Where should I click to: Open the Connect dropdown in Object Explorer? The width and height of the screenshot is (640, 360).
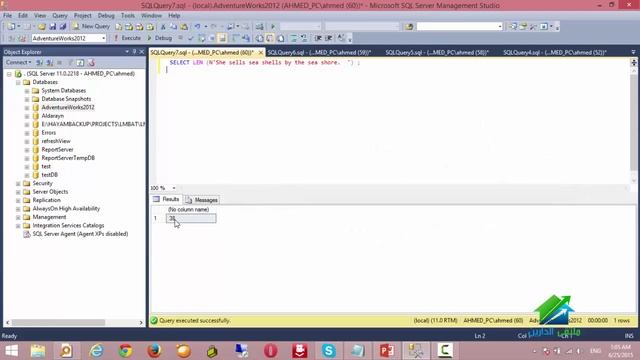(18, 62)
